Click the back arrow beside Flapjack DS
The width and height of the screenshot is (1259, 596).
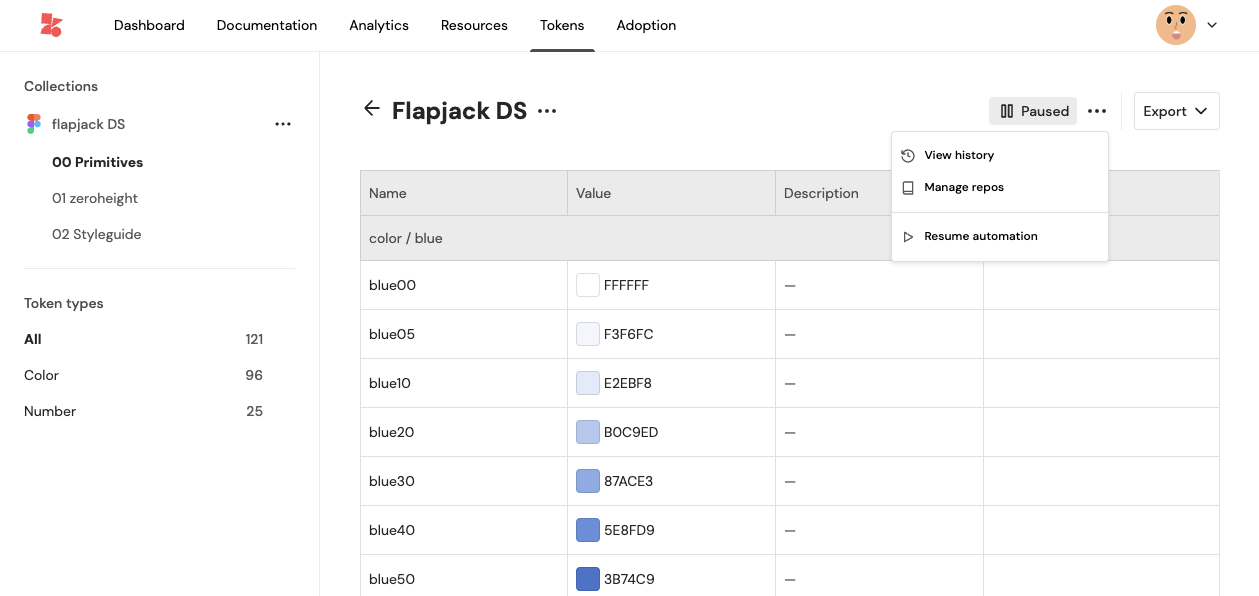pyautogui.click(x=372, y=109)
